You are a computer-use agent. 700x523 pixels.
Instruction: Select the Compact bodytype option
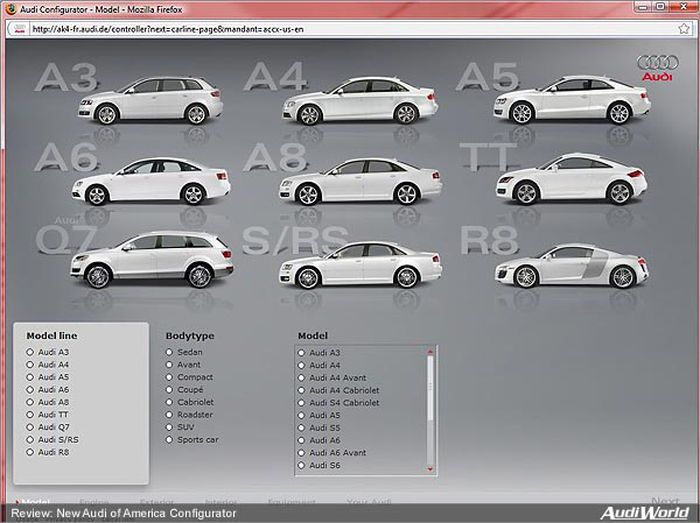tap(189, 377)
